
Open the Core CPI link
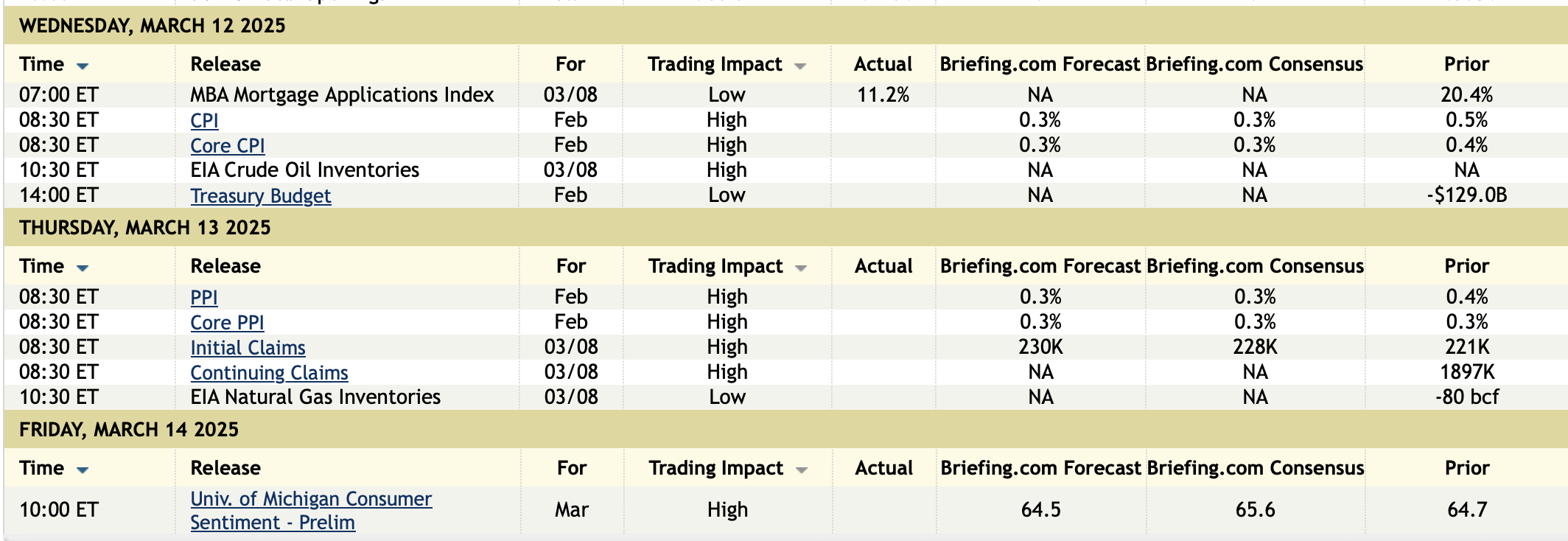point(227,145)
